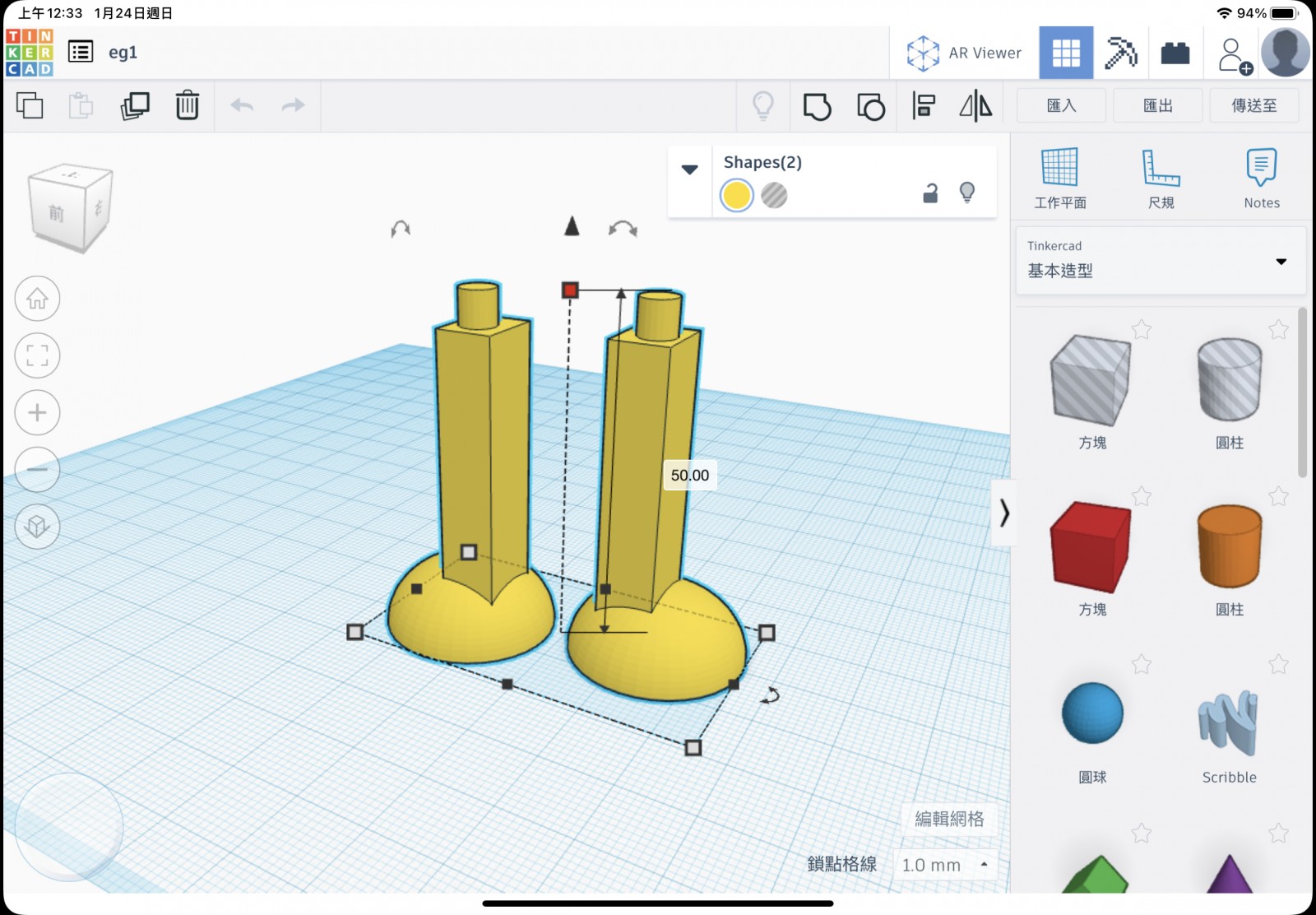Favorite the hole box with star
The width and height of the screenshot is (1316, 915).
tap(1142, 330)
